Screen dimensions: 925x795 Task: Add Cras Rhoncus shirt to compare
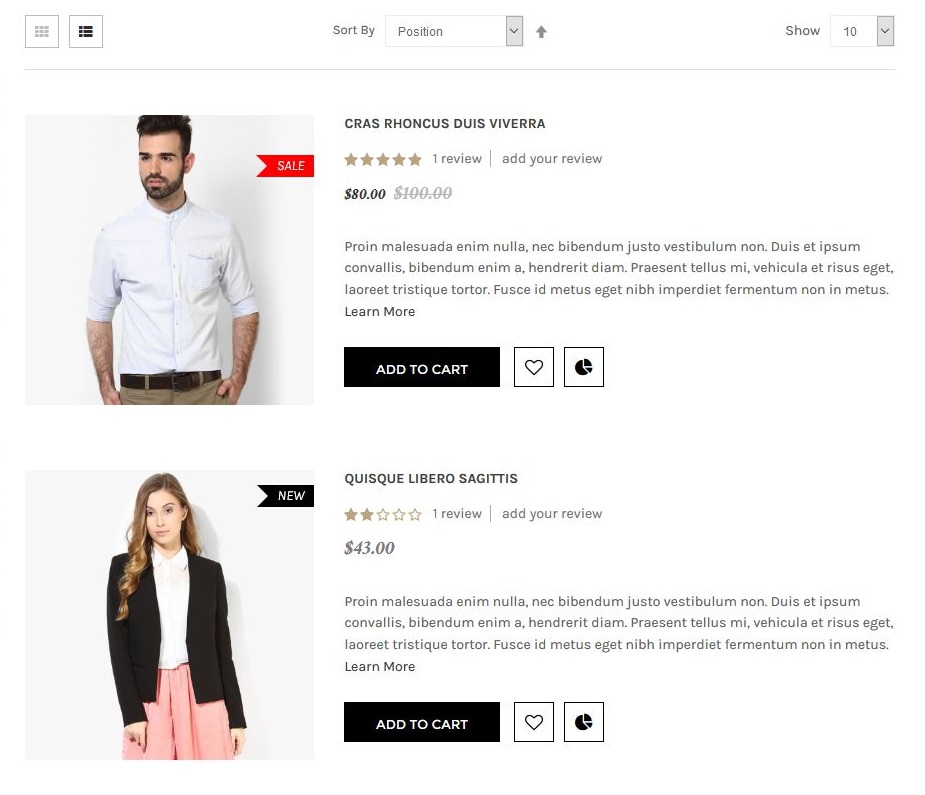tap(584, 367)
